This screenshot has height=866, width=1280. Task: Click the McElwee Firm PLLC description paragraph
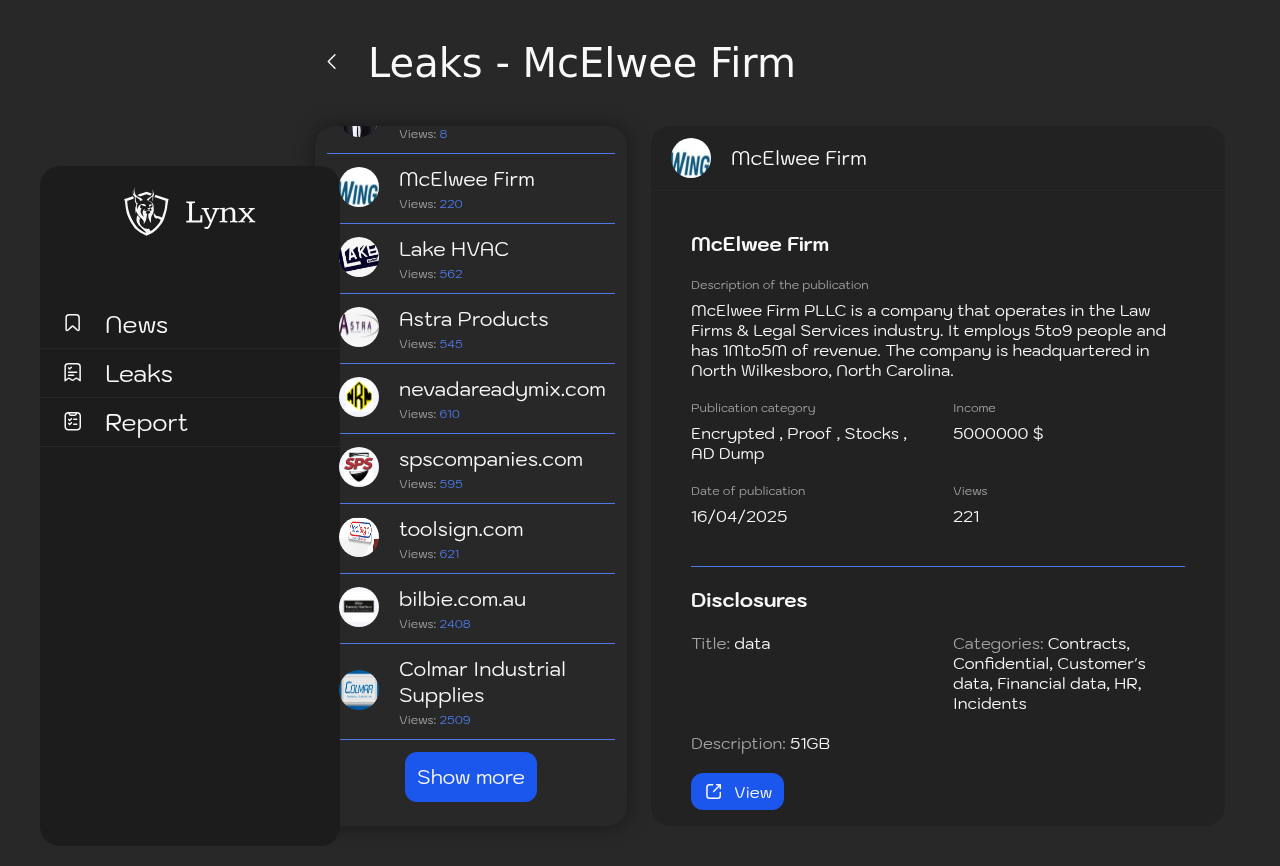(930, 340)
